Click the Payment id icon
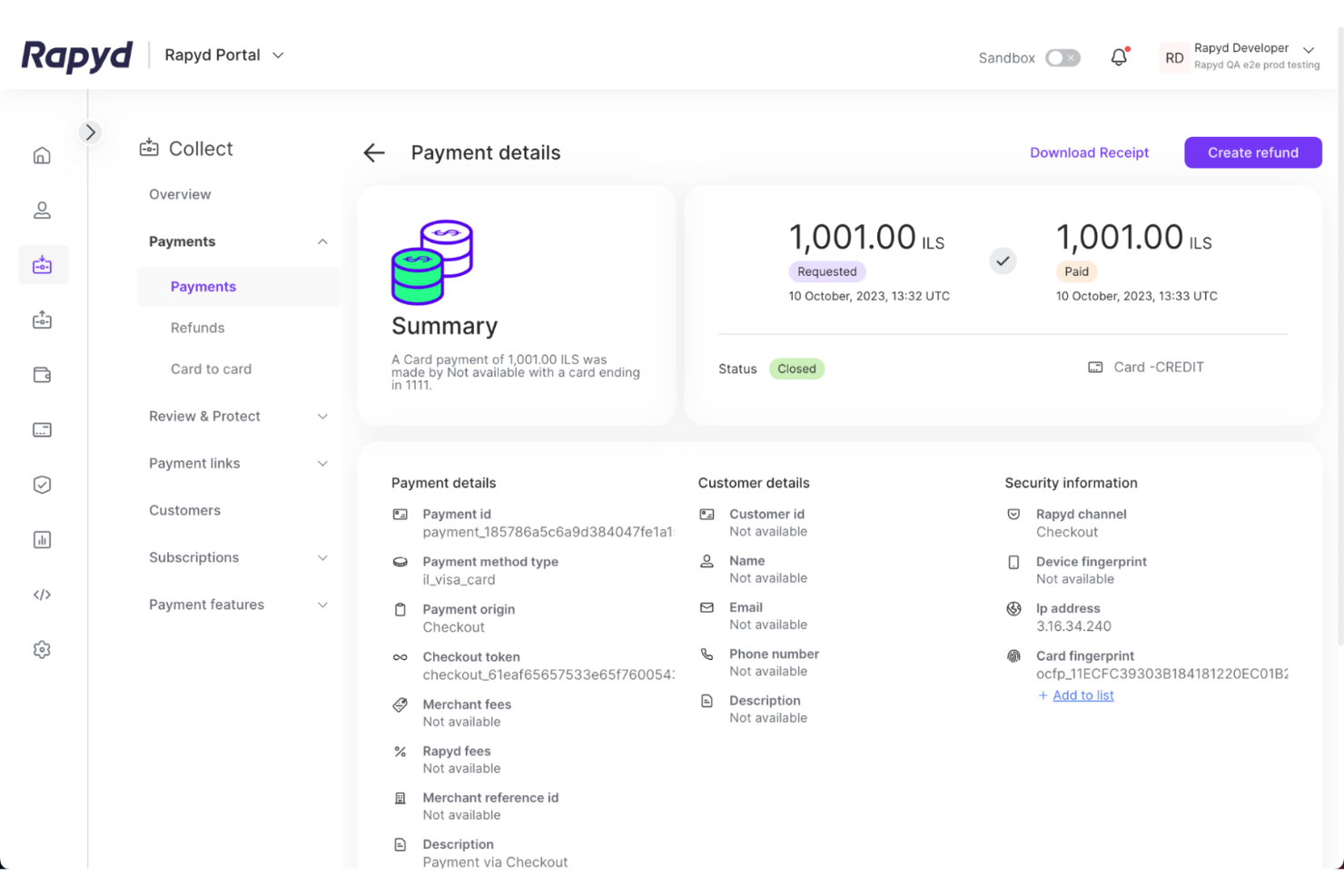This screenshot has width=1344, height=896. click(400, 515)
